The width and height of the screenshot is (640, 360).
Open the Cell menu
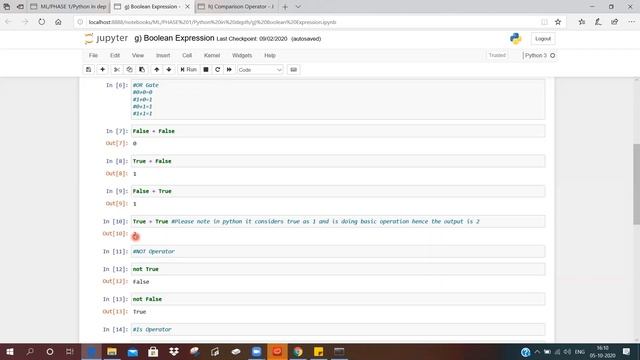[x=187, y=56]
